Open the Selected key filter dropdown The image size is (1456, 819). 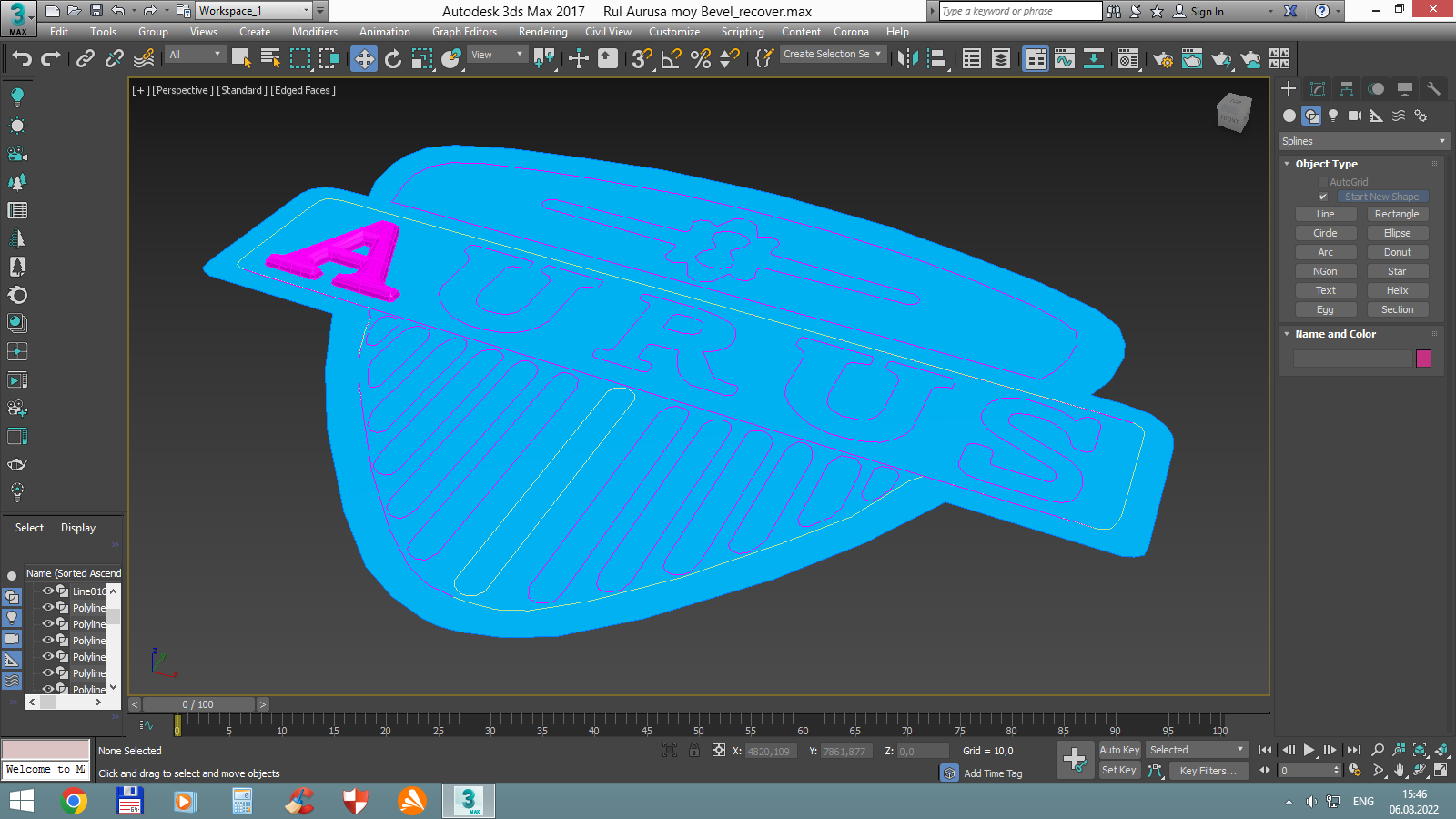click(x=1197, y=750)
